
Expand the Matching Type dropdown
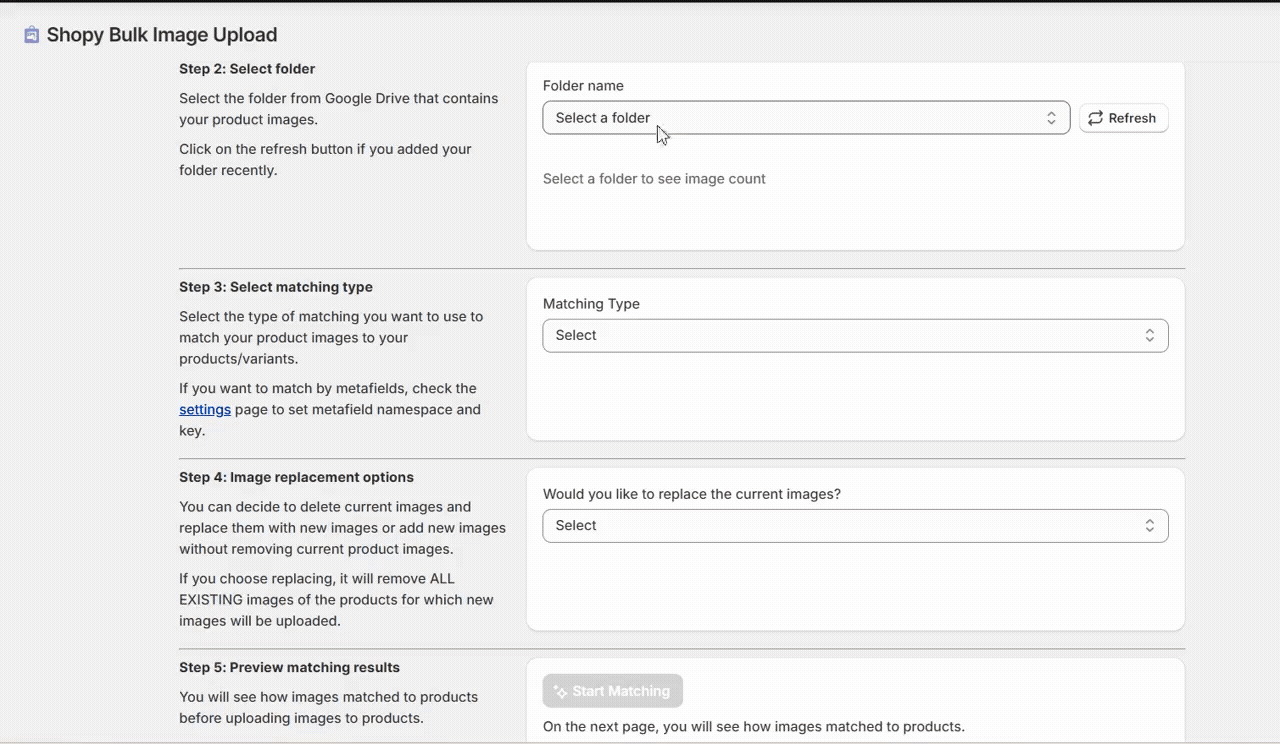pos(854,336)
